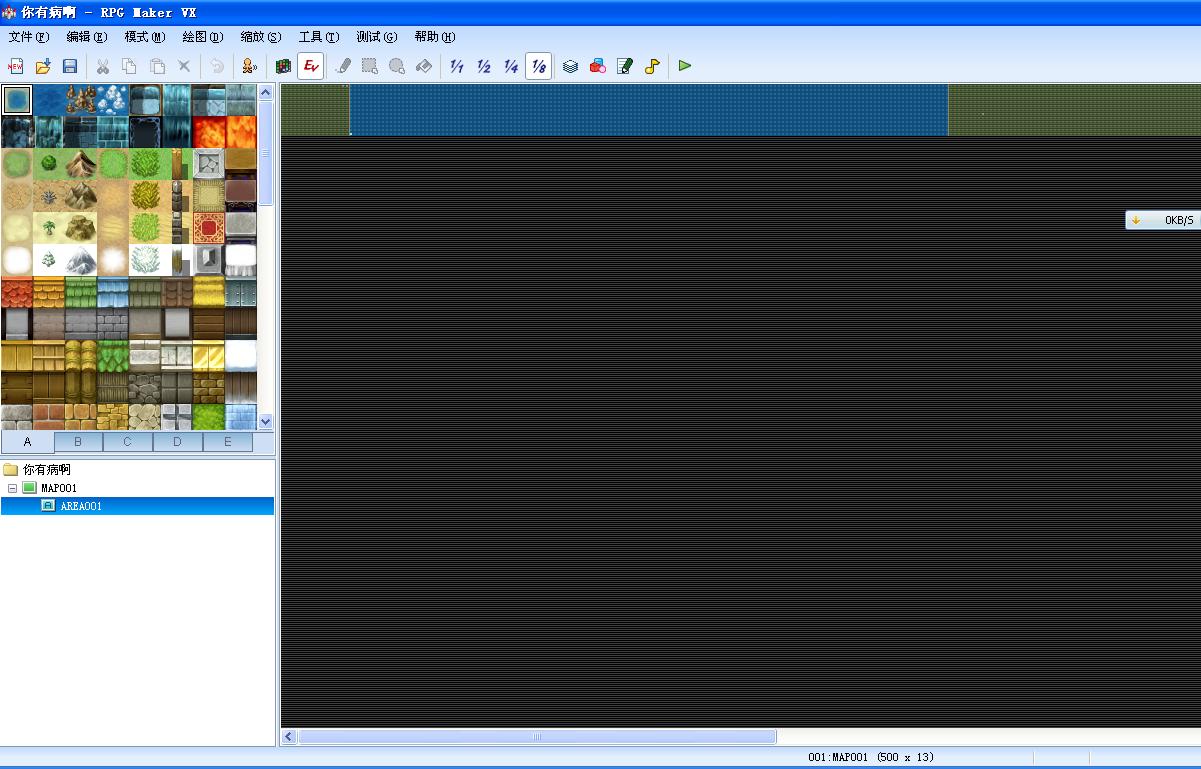The image size is (1201, 769).
Task: Open the Database stacked-layers icon
Action: [570, 66]
